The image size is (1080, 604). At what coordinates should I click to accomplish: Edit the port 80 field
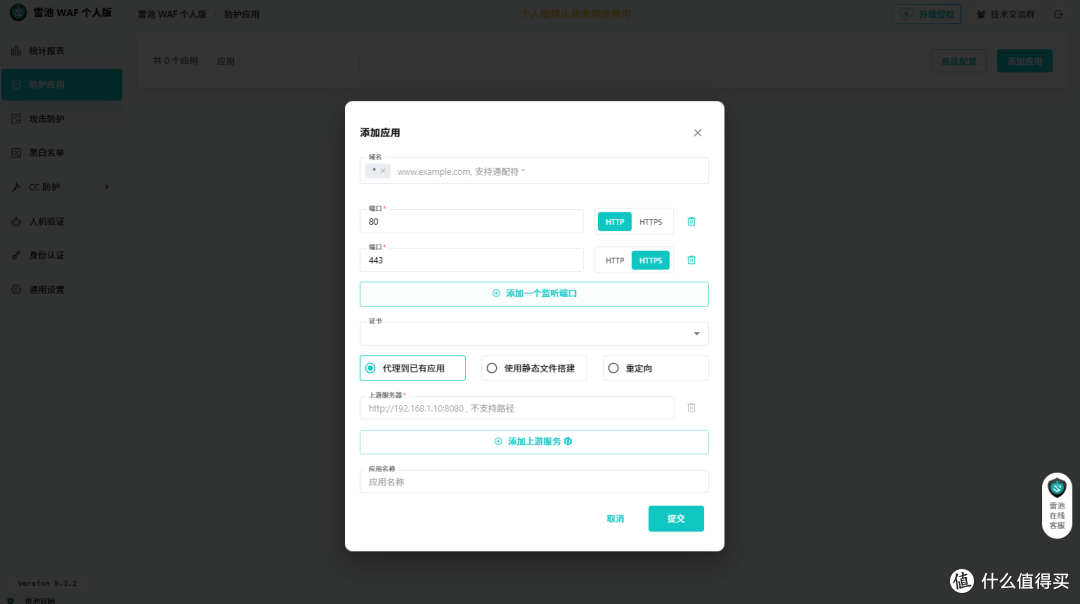471,221
